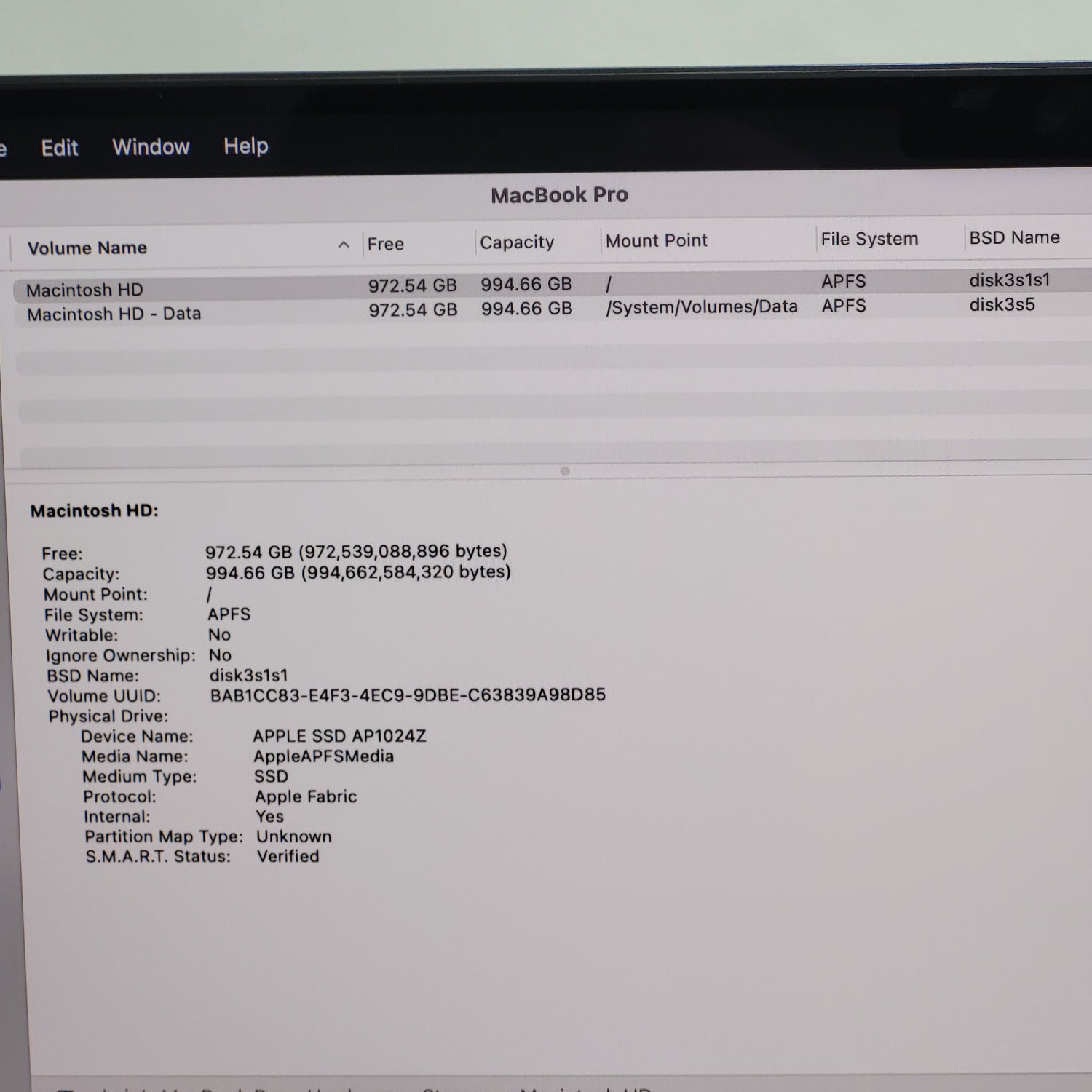Select the Macintosh HD - Data row

point(114,314)
